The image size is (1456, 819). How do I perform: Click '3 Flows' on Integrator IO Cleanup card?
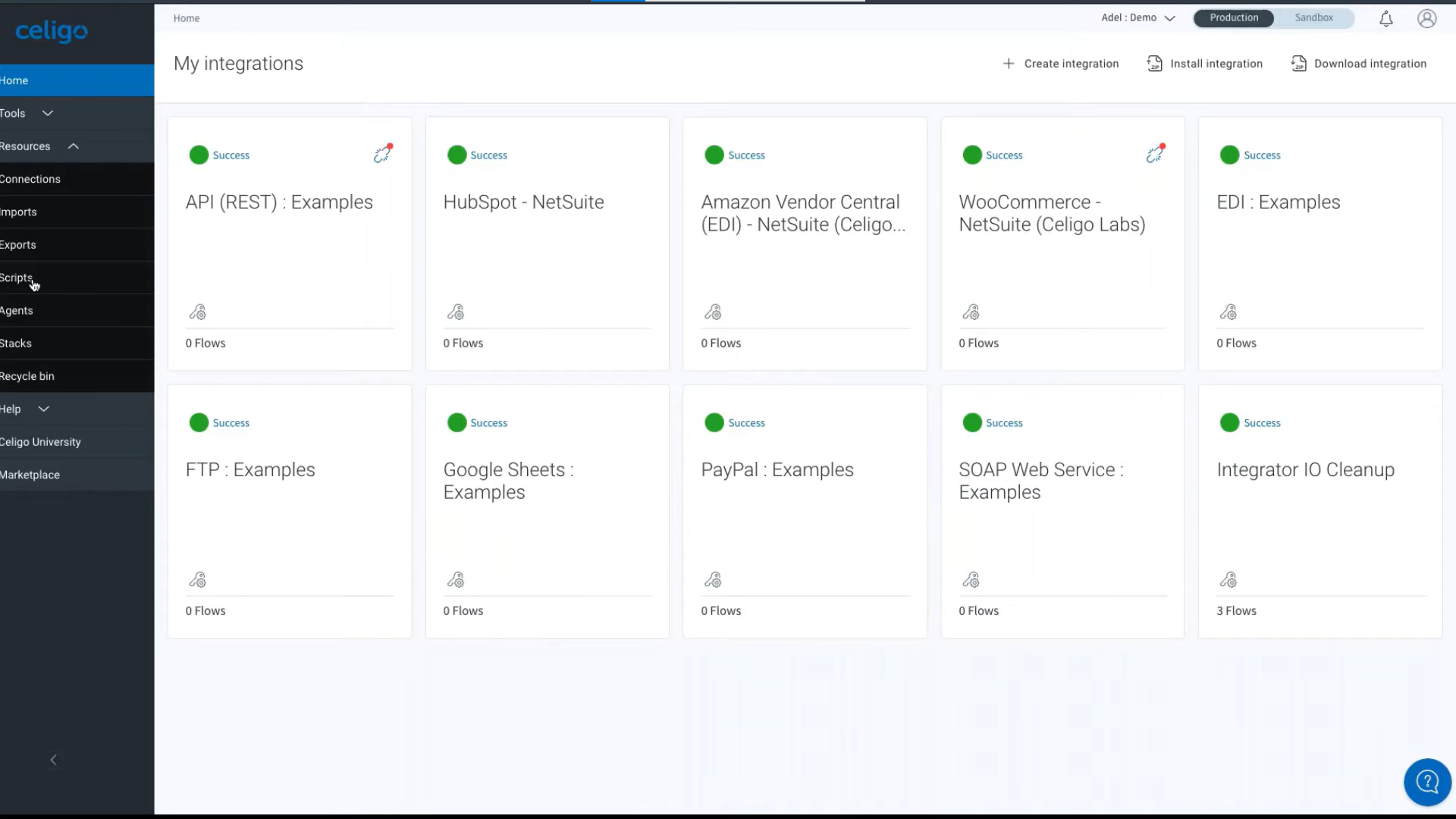pyautogui.click(x=1236, y=611)
